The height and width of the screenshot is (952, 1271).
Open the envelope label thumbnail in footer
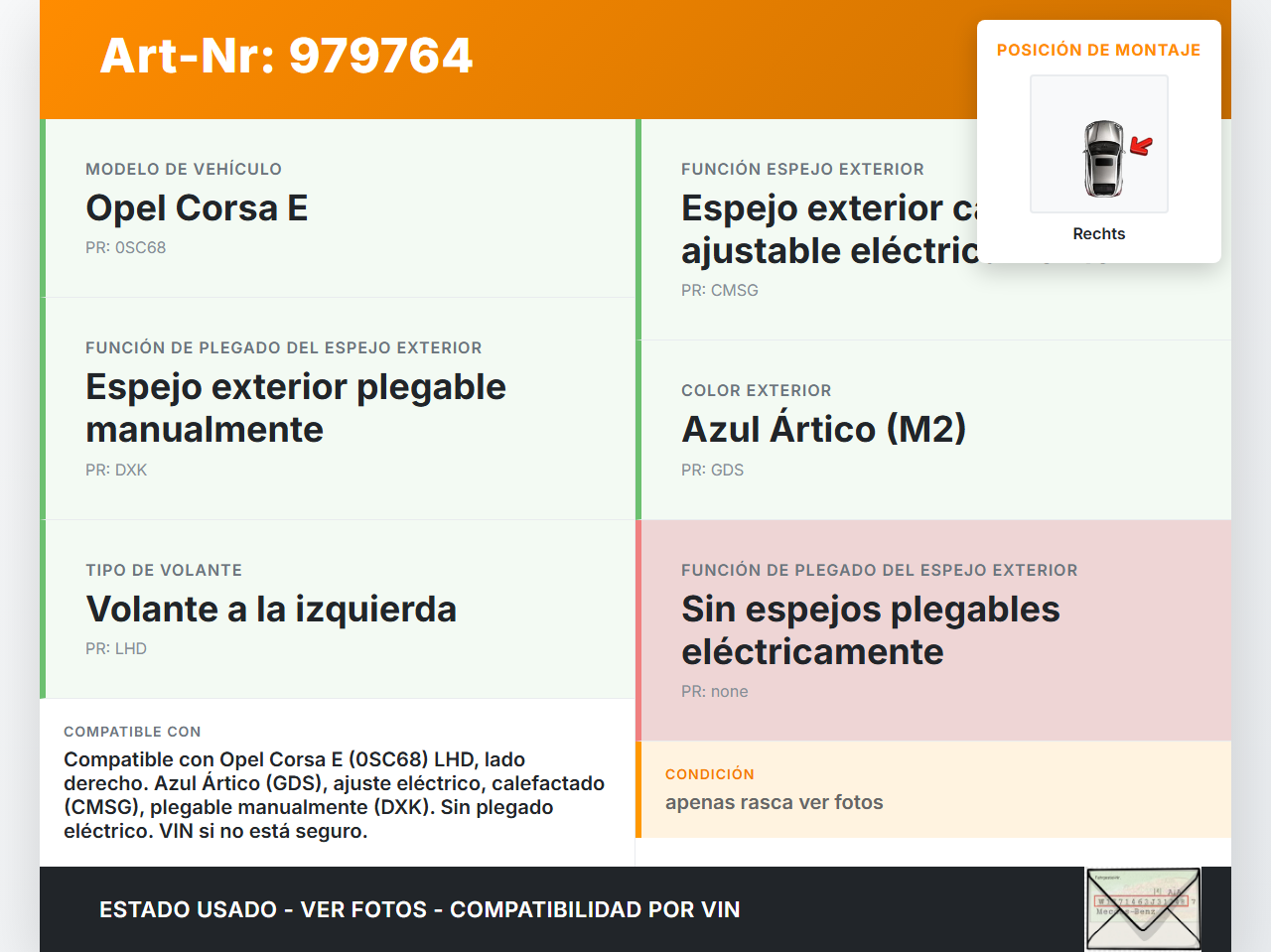[x=1143, y=909]
